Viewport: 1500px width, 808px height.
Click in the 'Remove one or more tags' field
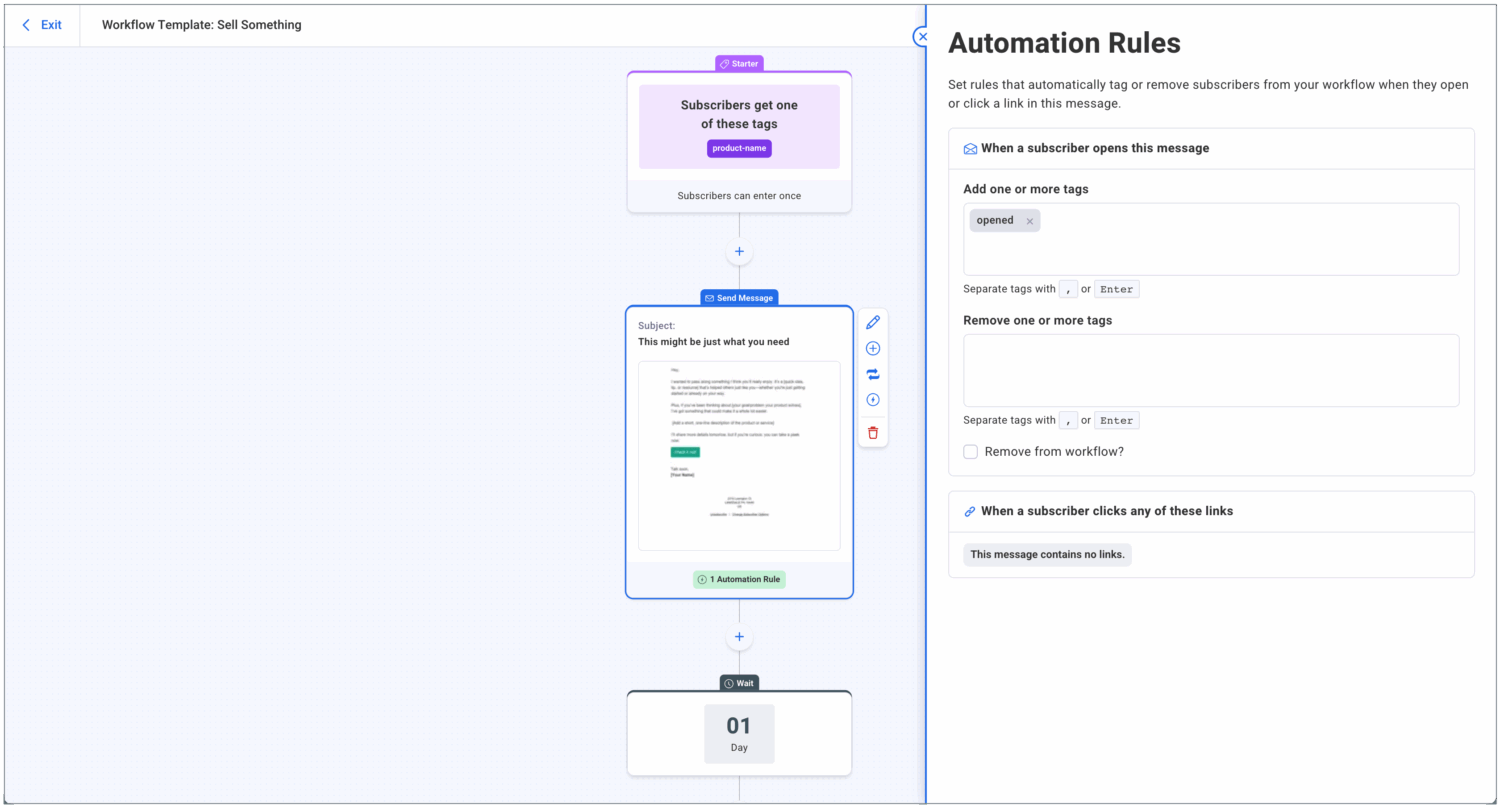[1210, 370]
